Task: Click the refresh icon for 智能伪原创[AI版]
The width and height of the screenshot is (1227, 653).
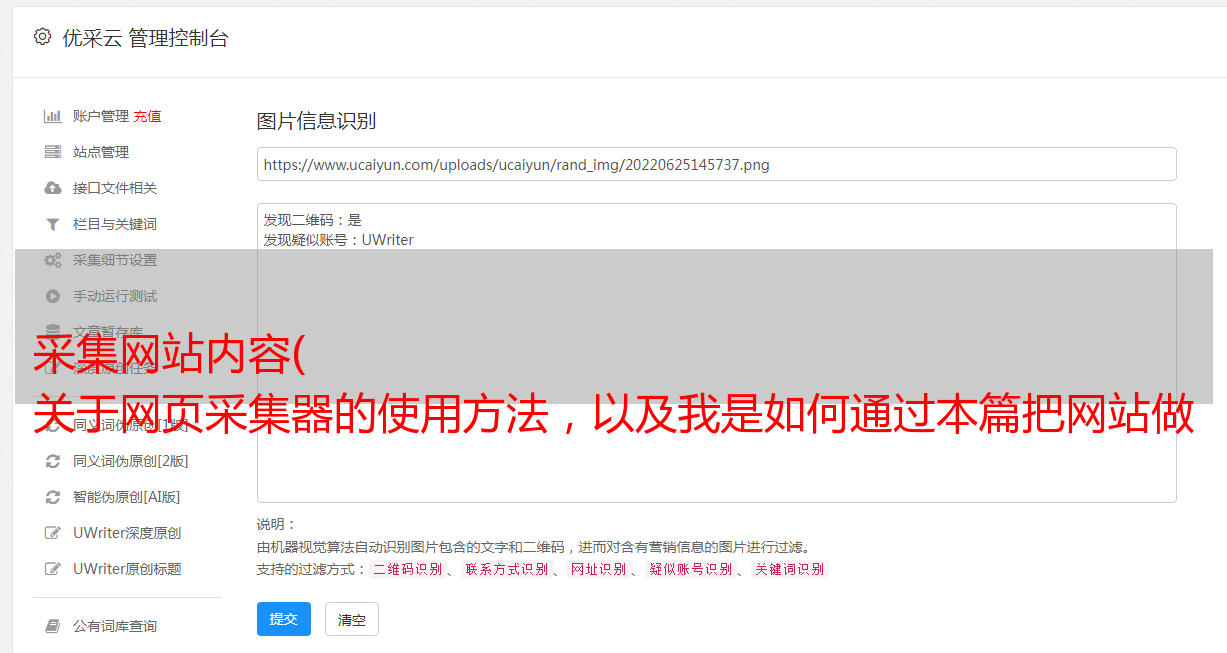Action: click(53, 497)
